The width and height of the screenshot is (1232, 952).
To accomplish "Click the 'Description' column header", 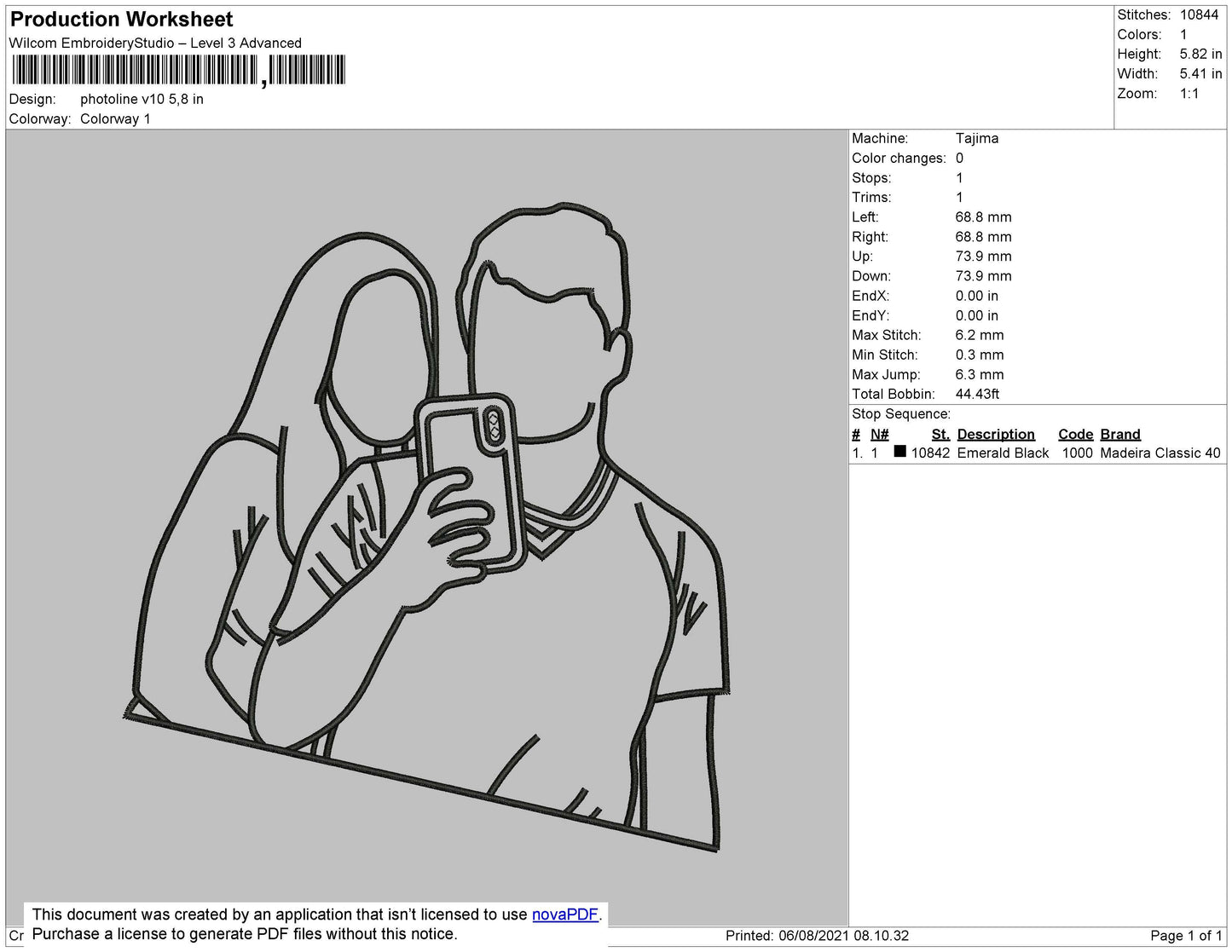I will pos(996,435).
